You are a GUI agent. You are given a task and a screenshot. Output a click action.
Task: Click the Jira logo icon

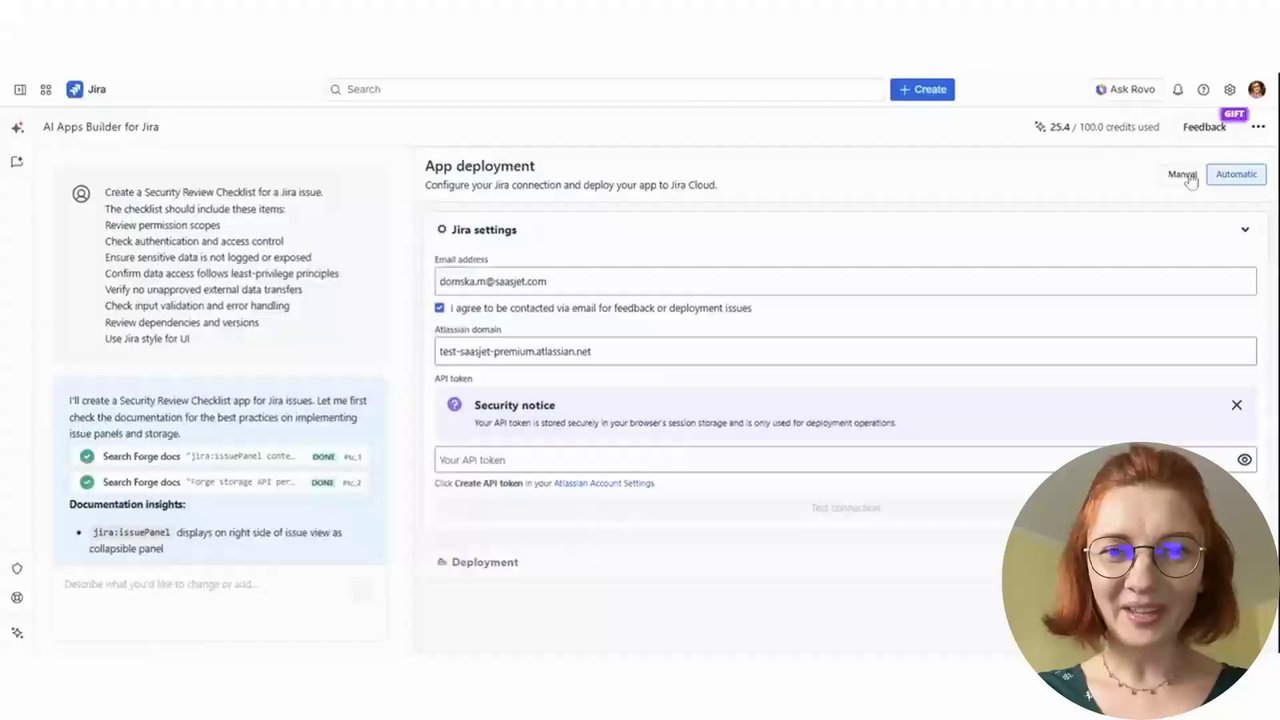[75, 89]
